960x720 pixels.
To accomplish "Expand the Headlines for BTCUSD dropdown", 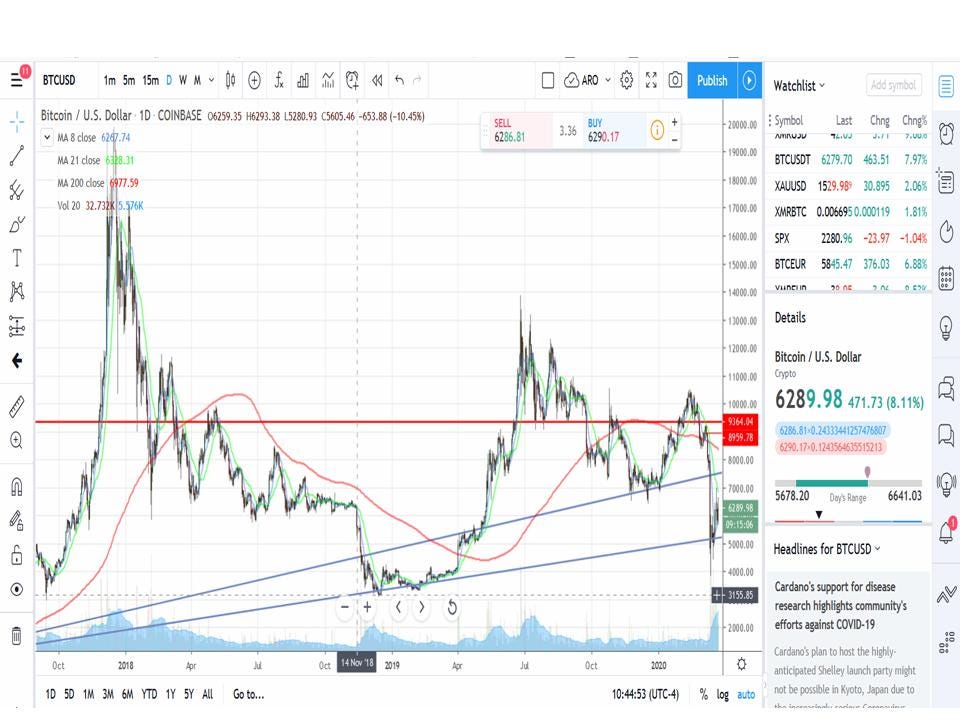I will point(826,549).
